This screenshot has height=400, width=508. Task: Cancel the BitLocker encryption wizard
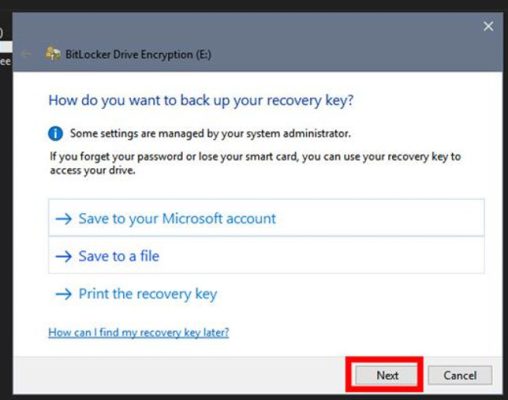point(460,375)
